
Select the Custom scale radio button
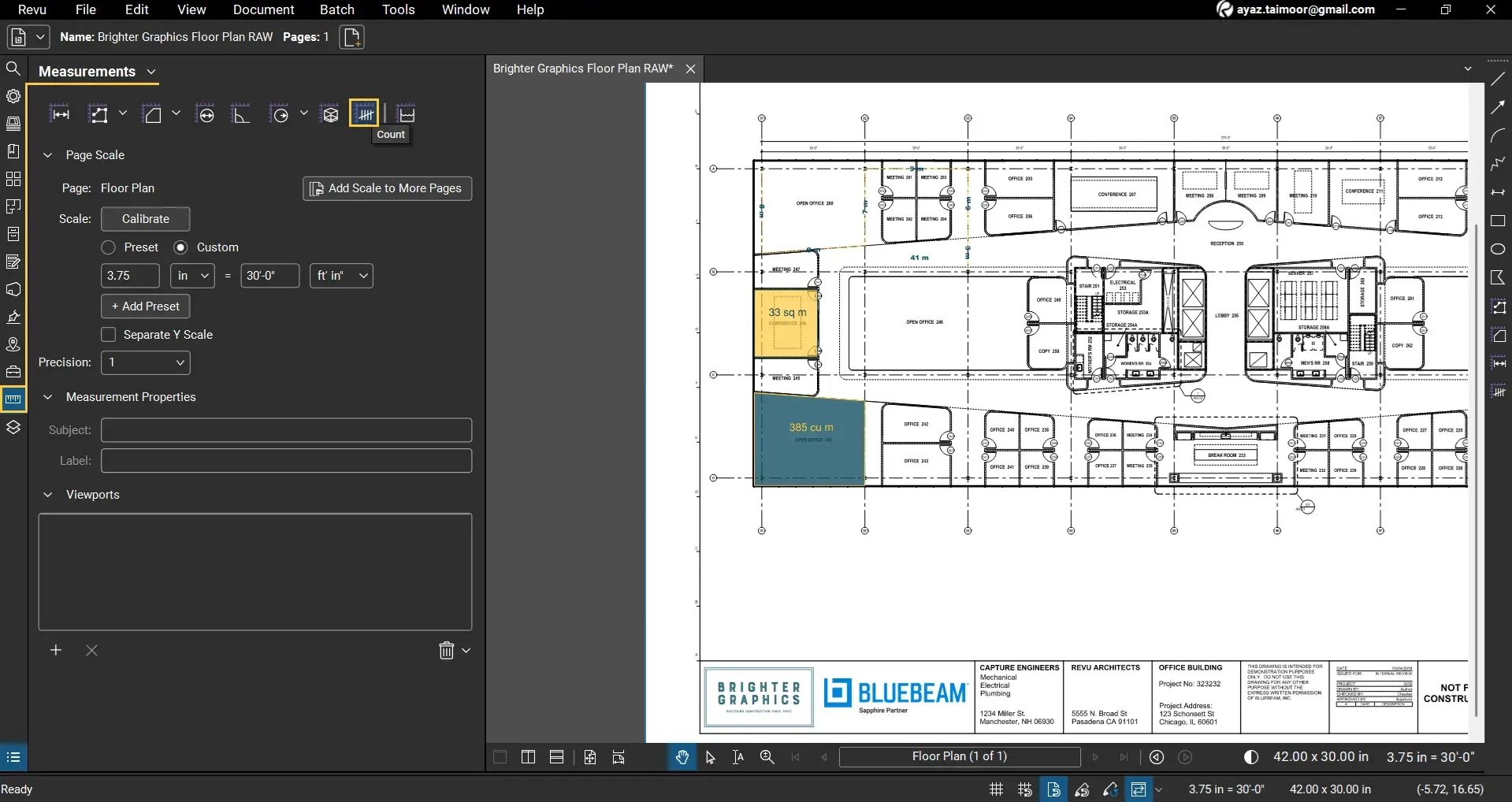coord(182,247)
